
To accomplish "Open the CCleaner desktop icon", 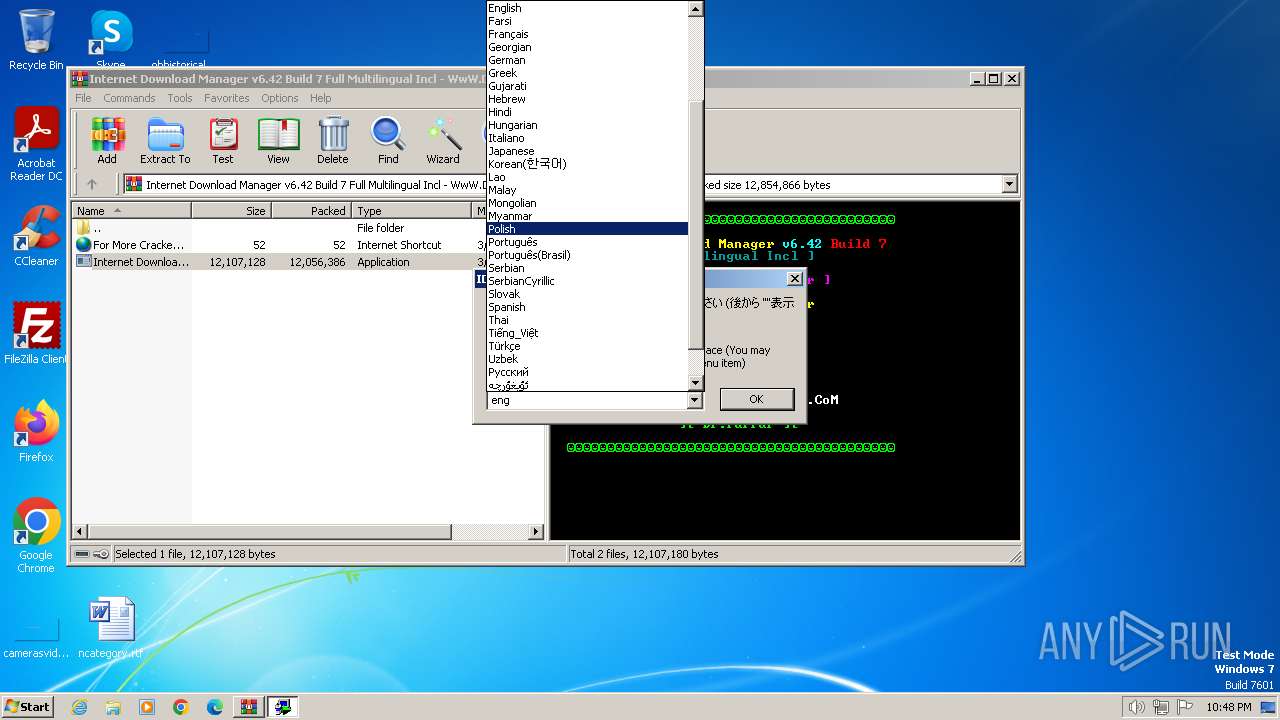I will (x=36, y=236).
